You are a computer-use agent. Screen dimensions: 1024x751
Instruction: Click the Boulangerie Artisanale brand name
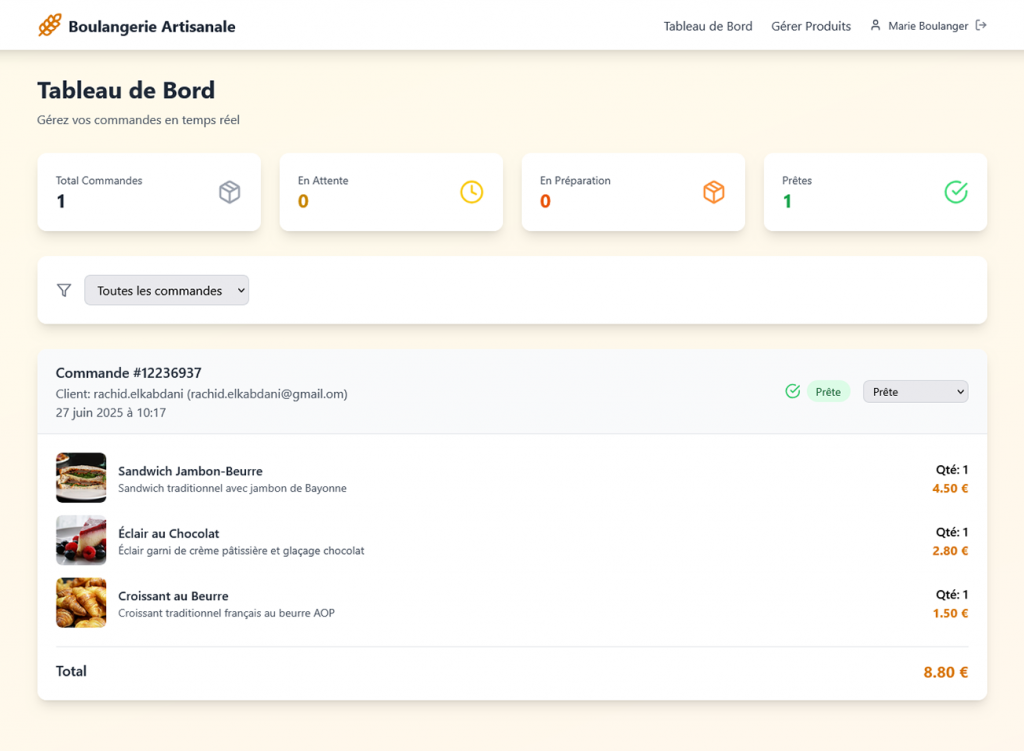[x=152, y=27]
